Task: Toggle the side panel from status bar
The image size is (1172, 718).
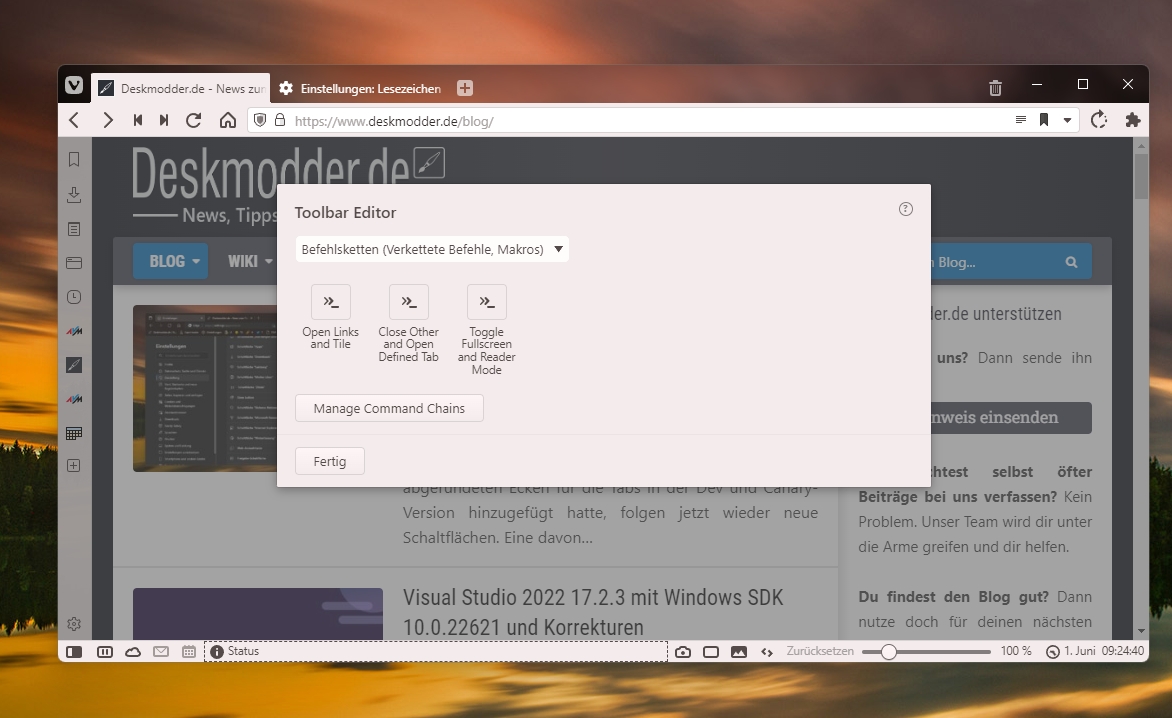Action: [74, 652]
